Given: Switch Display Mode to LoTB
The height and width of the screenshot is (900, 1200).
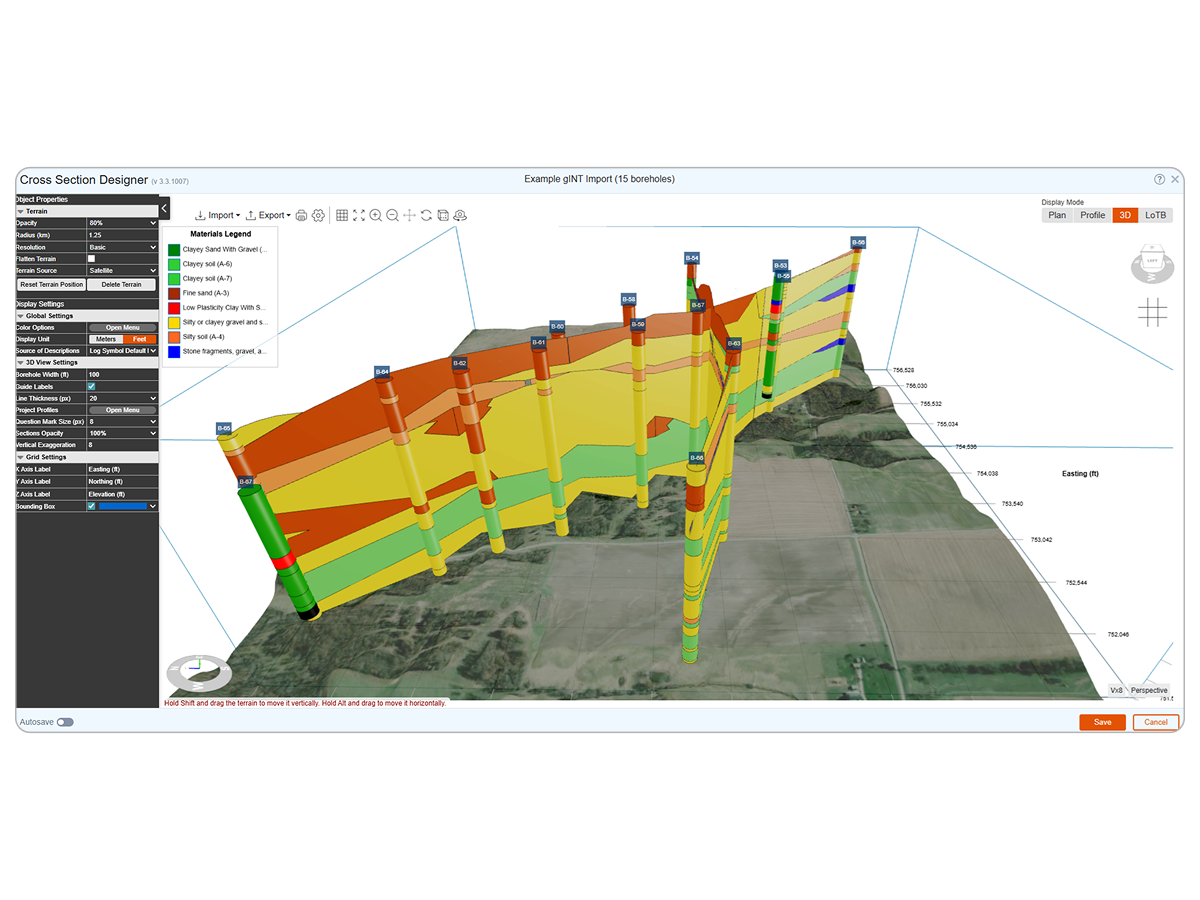Looking at the screenshot, I should (x=1155, y=215).
